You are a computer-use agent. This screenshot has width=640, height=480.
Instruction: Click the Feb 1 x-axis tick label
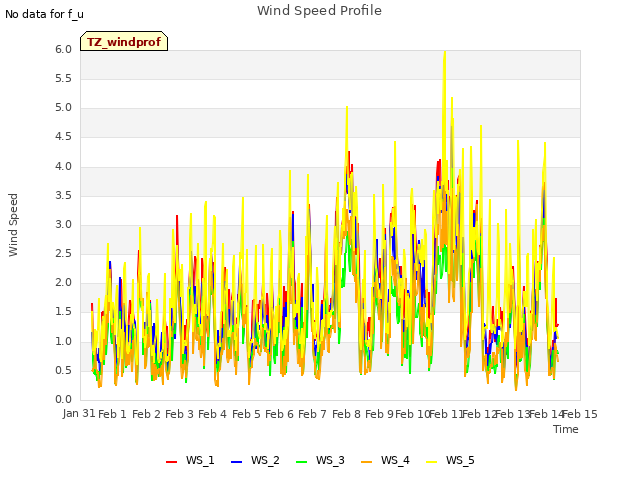point(112,414)
